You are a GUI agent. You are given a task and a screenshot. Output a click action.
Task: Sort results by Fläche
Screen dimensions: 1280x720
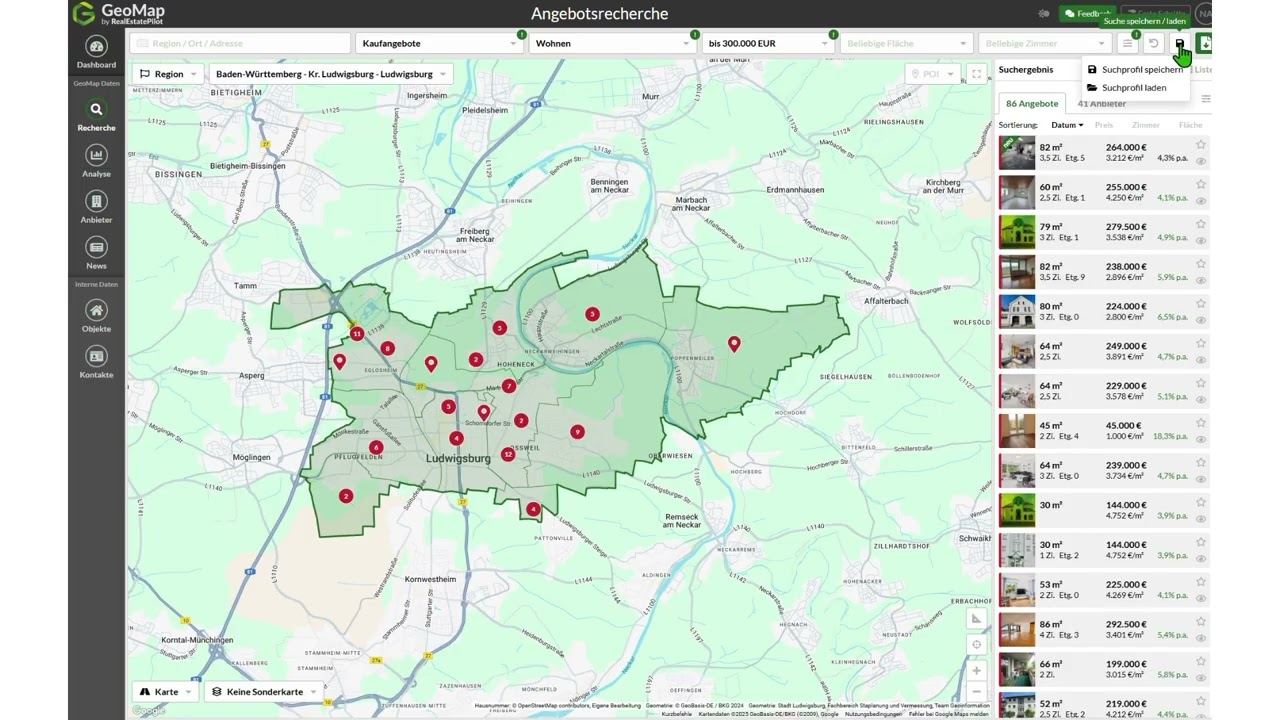click(1190, 125)
